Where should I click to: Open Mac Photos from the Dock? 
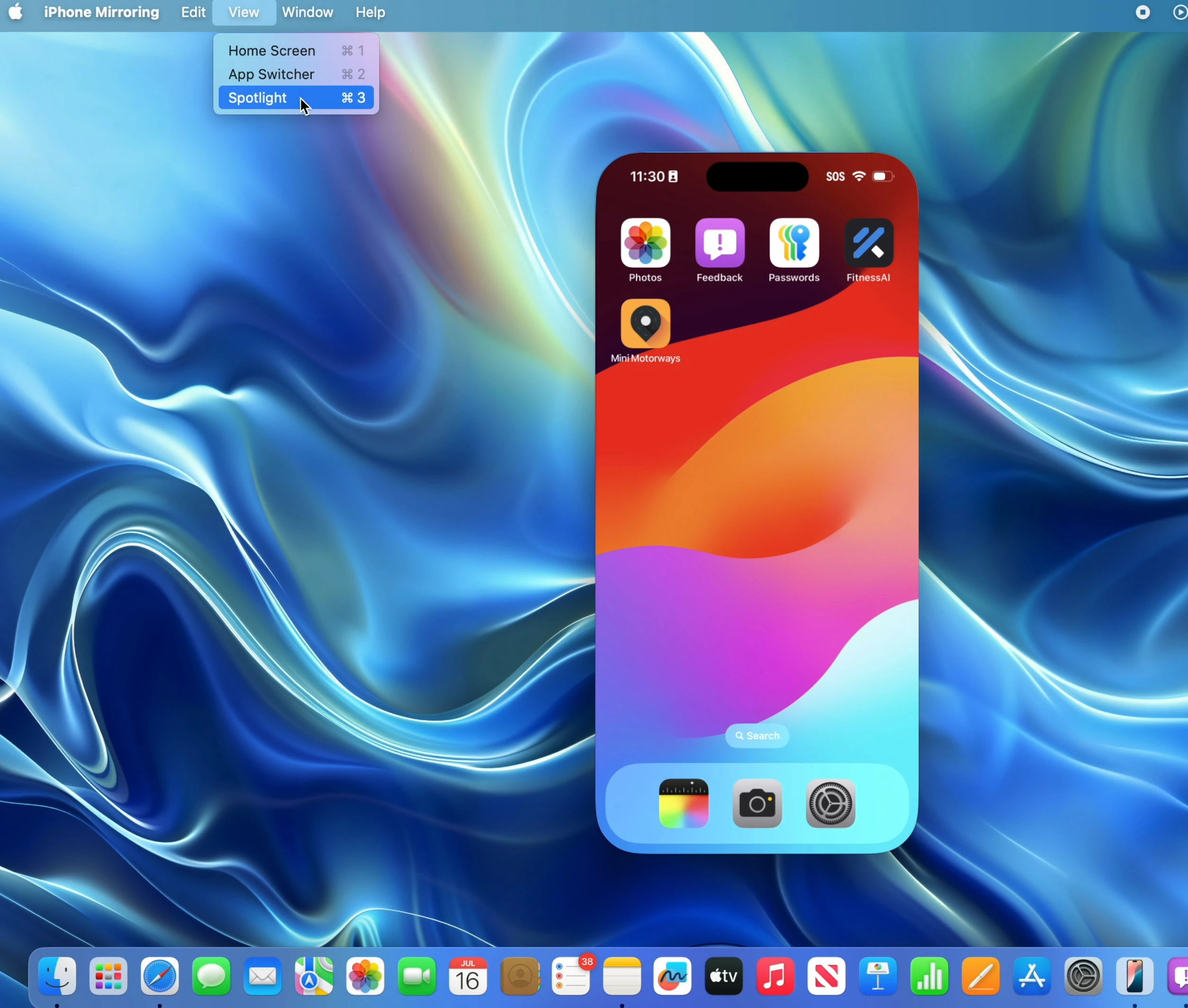coord(365,976)
